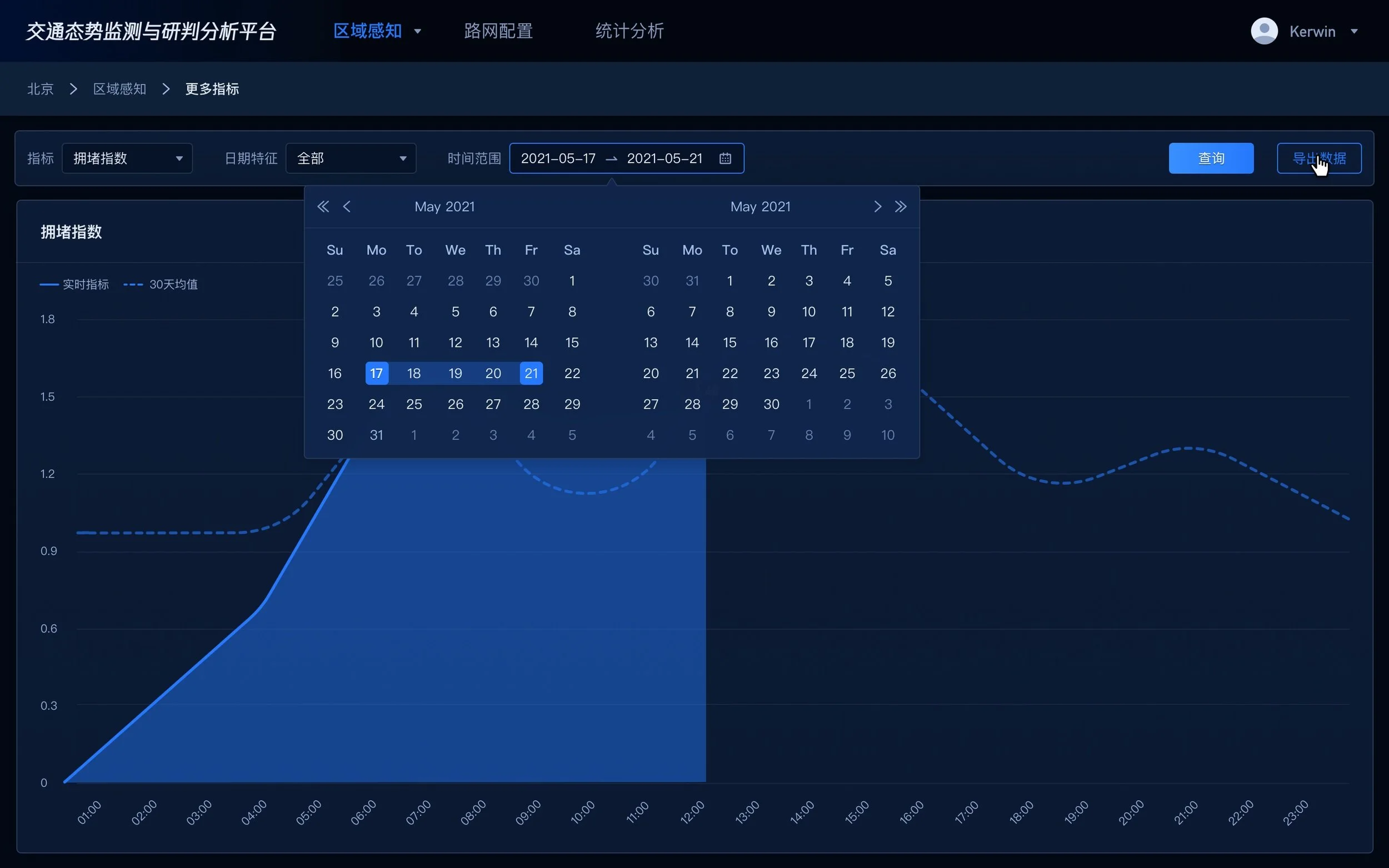Click the Kerwin user avatar icon
Image resolution: width=1389 pixels, height=868 pixels.
(x=1264, y=31)
